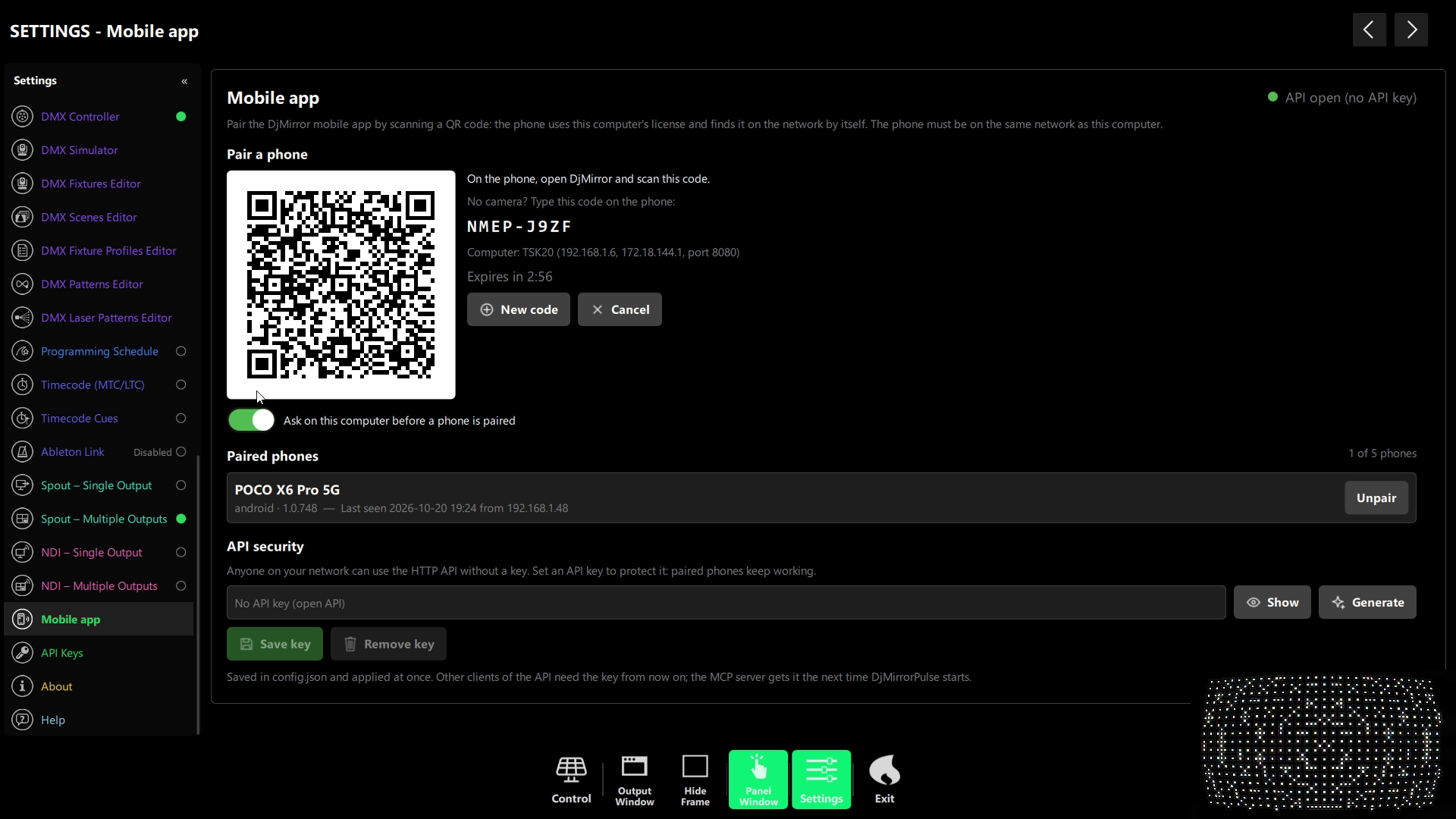The height and width of the screenshot is (819, 1456).
Task: Cancel the pairing code
Action: 620,309
